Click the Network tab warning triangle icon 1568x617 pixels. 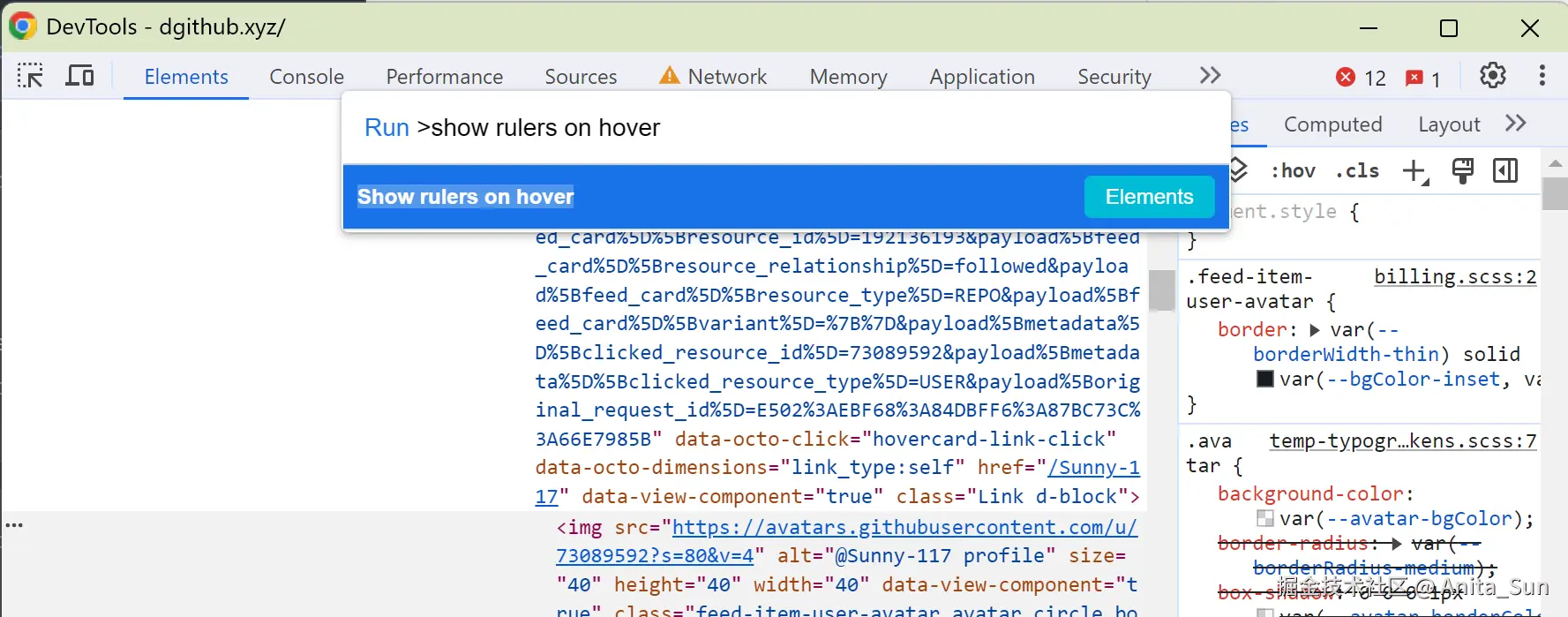[x=670, y=76]
